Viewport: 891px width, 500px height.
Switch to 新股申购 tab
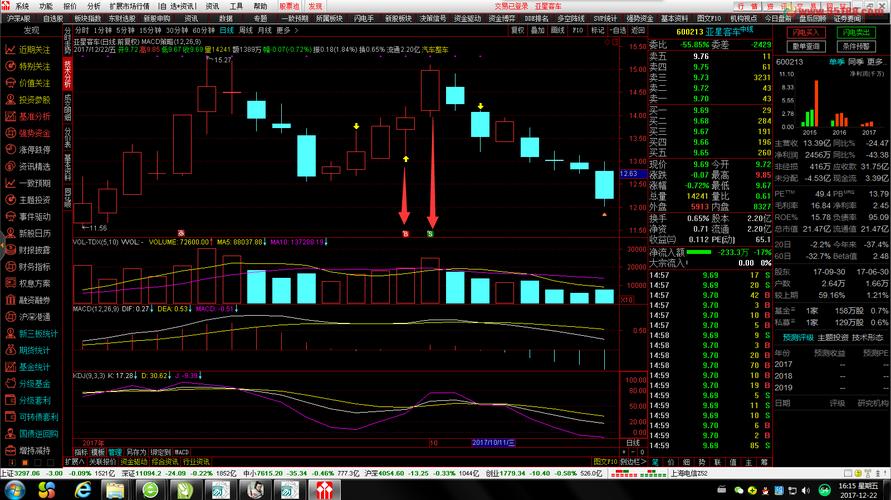coord(156,19)
